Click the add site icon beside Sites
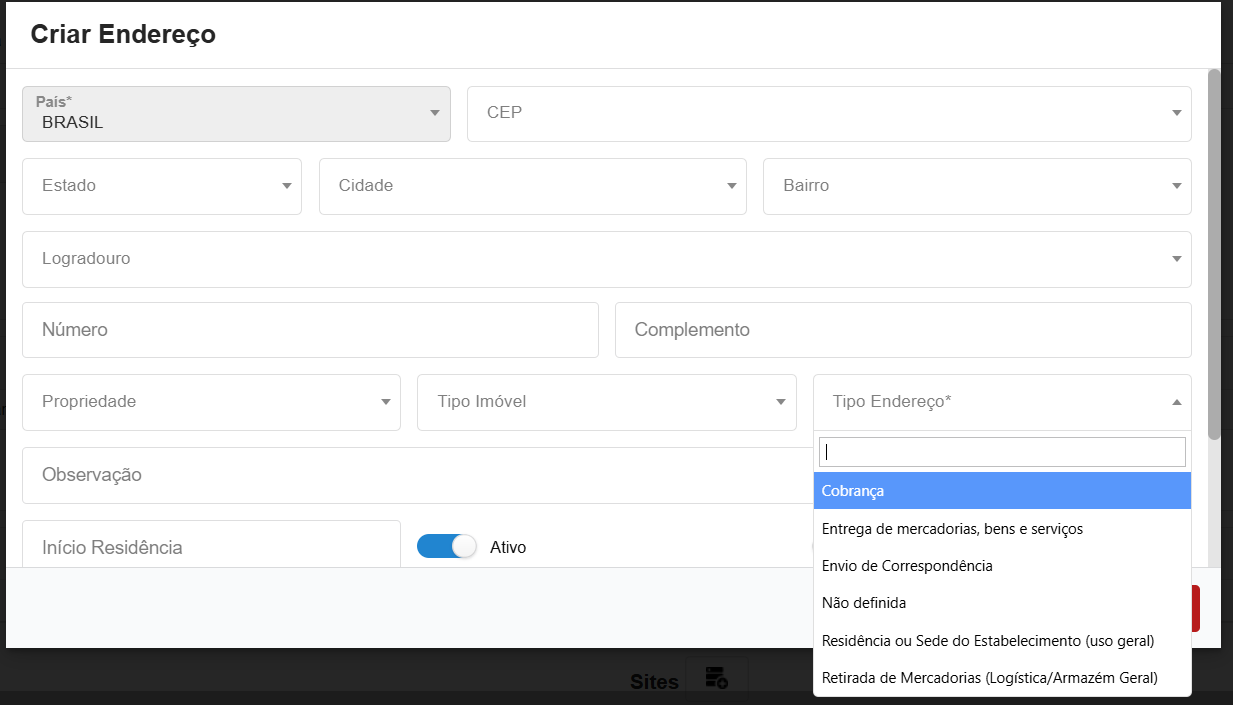The image size is (1233, 705). (x=716, y=678)
